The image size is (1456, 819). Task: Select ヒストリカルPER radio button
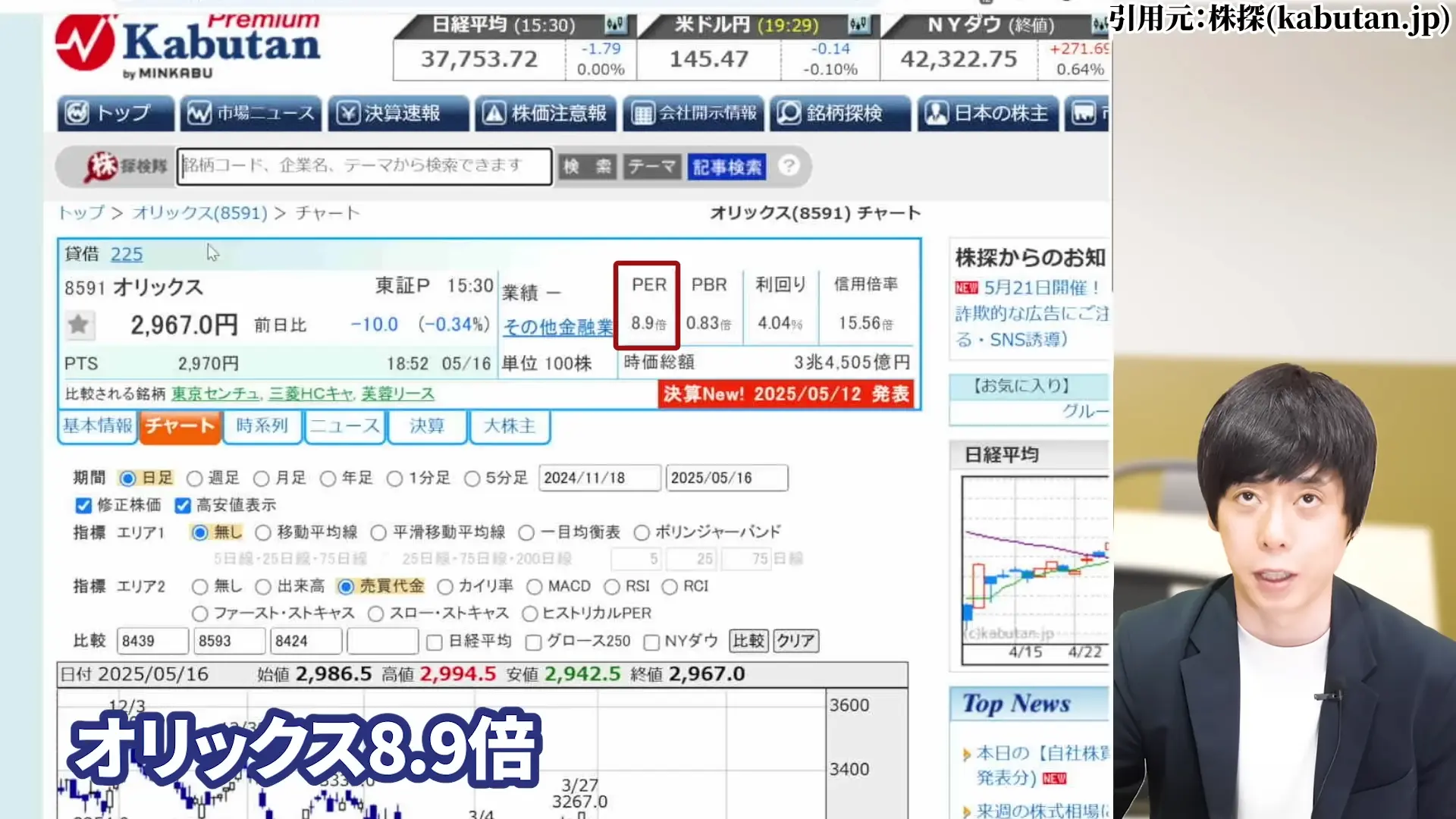530,613
